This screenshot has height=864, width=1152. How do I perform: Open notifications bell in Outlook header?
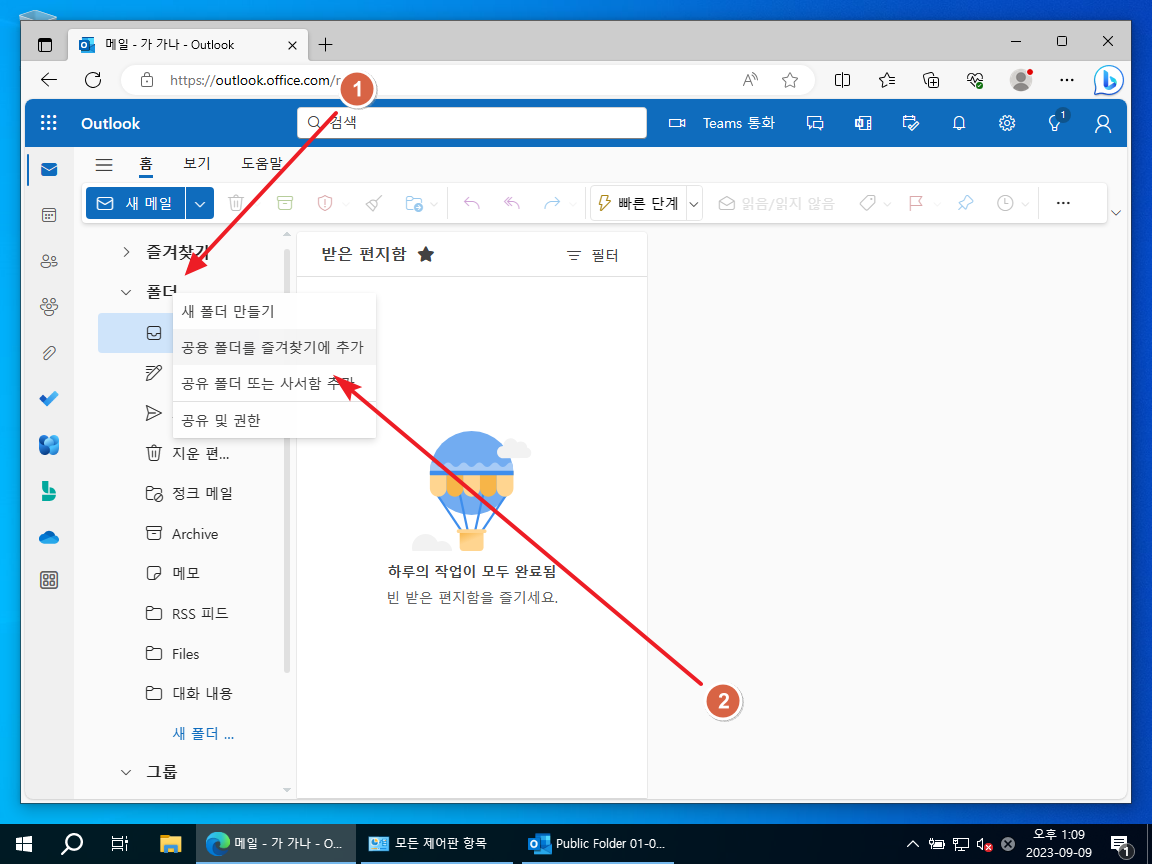(x=959, y=123)
